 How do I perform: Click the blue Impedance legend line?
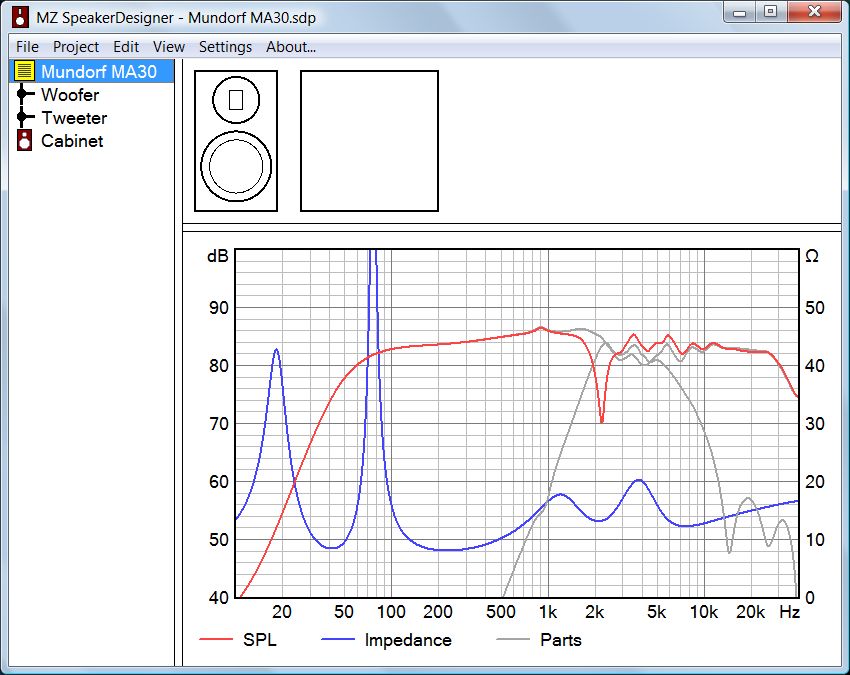[338, 640]
